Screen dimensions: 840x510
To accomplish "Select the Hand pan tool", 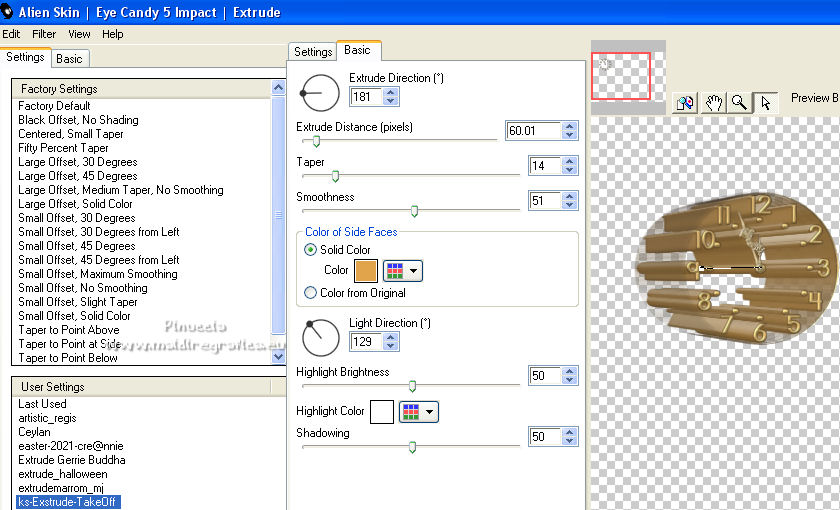I will click(712, 102).
